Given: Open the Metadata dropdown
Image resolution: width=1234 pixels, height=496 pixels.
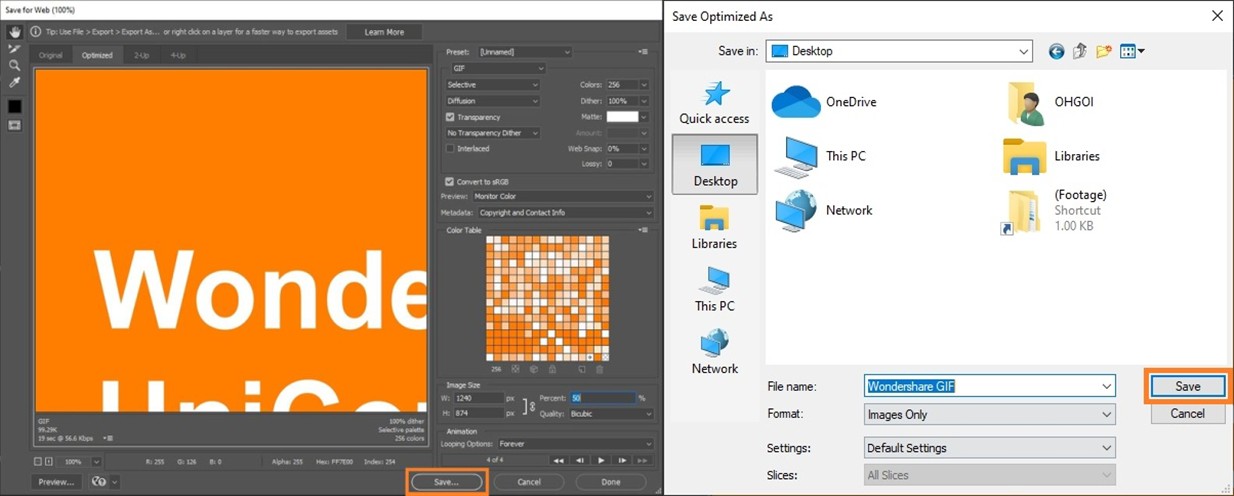Looking at the screenshot, I should [565, 212].
